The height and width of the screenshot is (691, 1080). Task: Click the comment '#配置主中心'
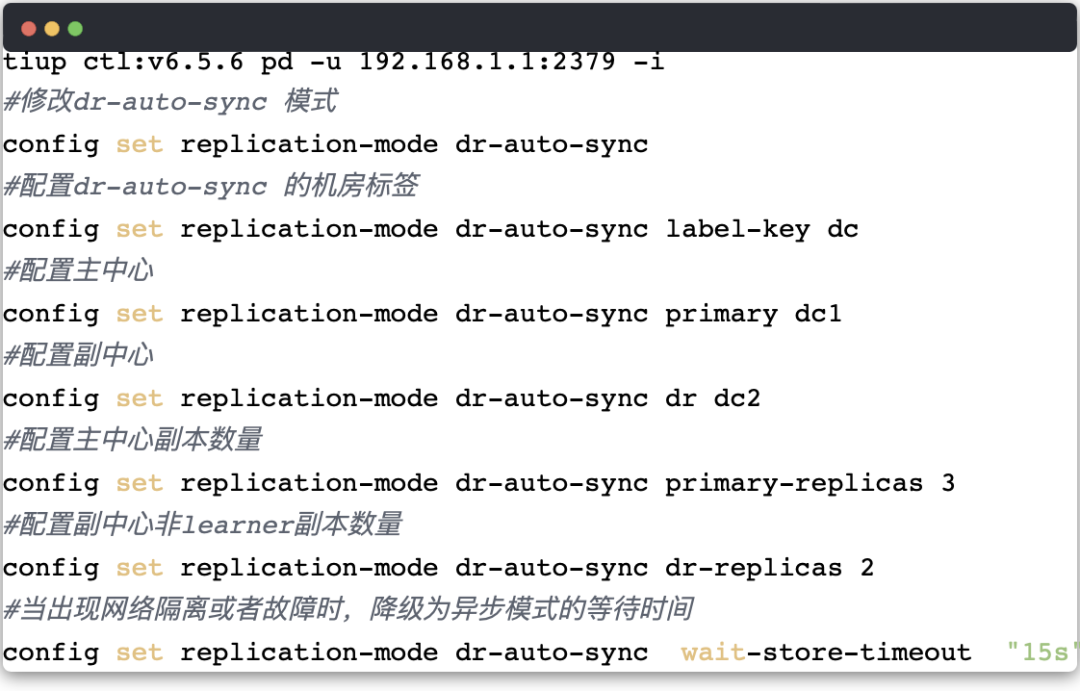point(79,271)
